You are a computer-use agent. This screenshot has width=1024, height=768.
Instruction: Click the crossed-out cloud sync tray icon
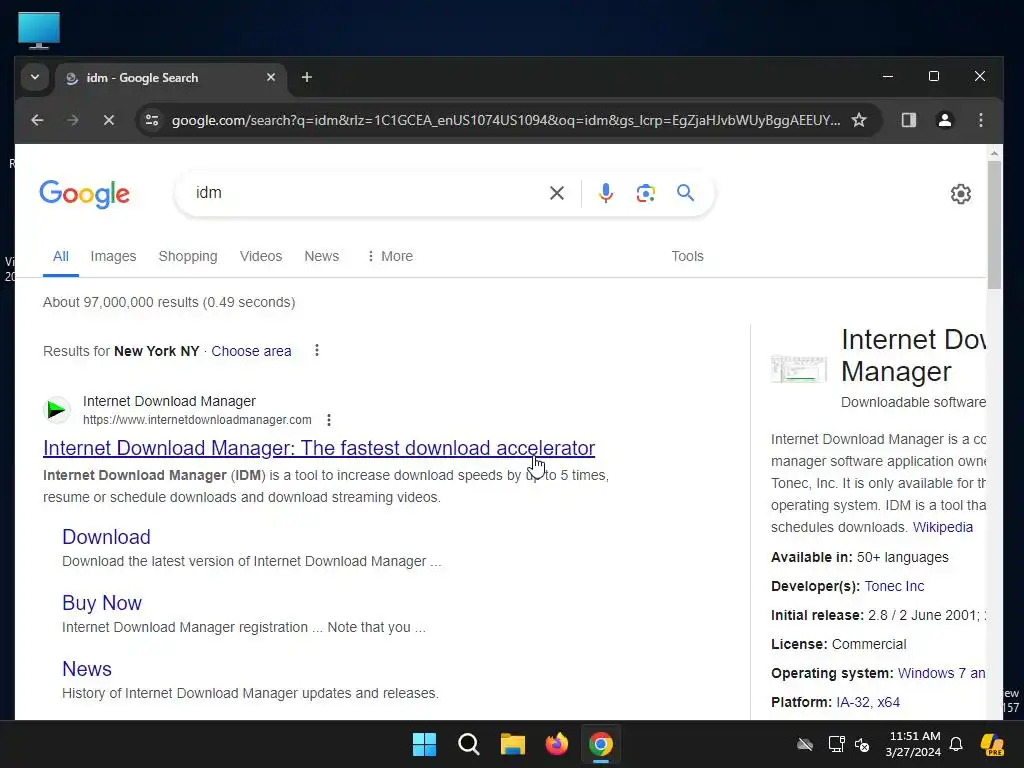(805, 744)
